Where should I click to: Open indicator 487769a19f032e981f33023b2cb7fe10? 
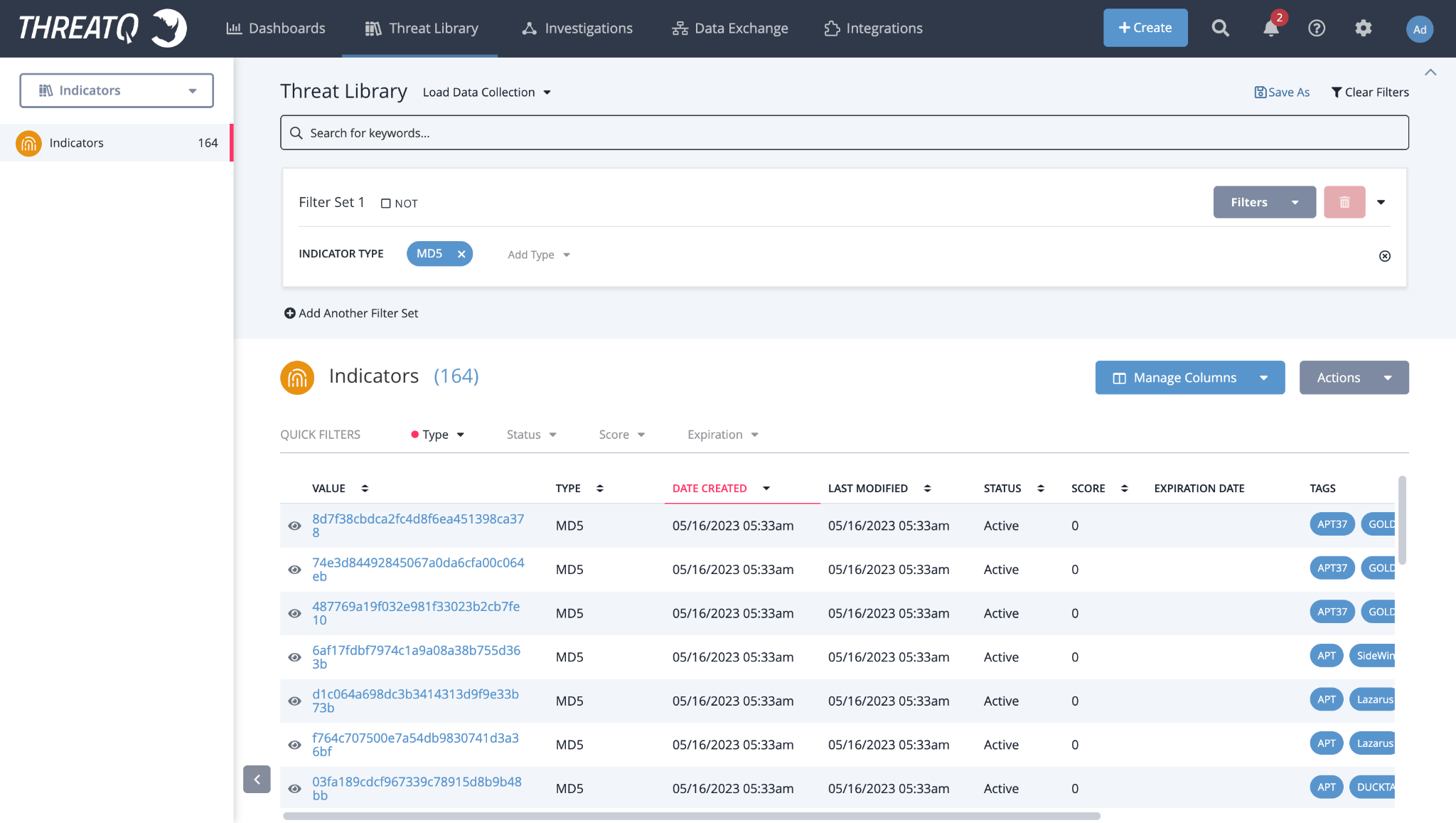click(416, 613)
